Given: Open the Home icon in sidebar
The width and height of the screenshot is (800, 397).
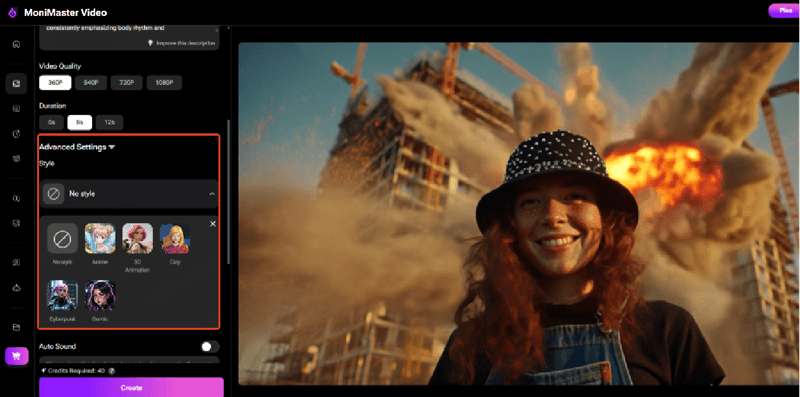Looking at the screenshot, I should coord(16,44).
